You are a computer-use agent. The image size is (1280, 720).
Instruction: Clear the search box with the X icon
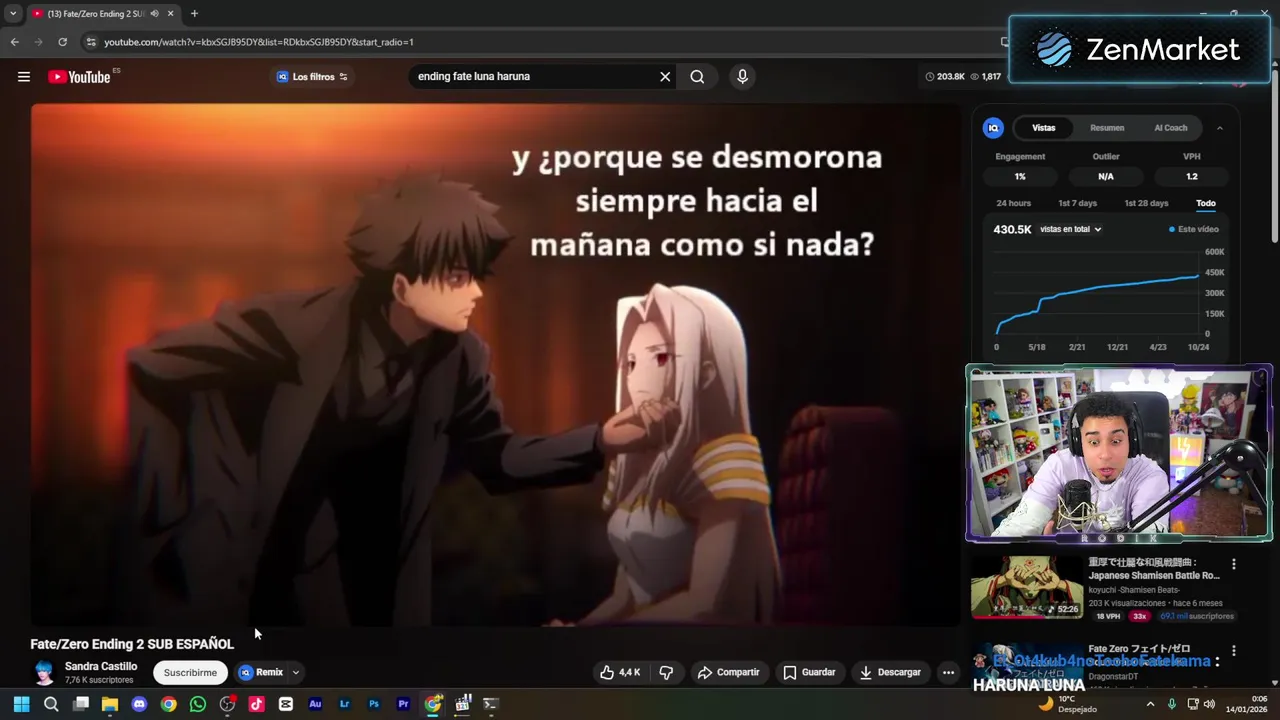pyautogui.click(x=665, y=76)
